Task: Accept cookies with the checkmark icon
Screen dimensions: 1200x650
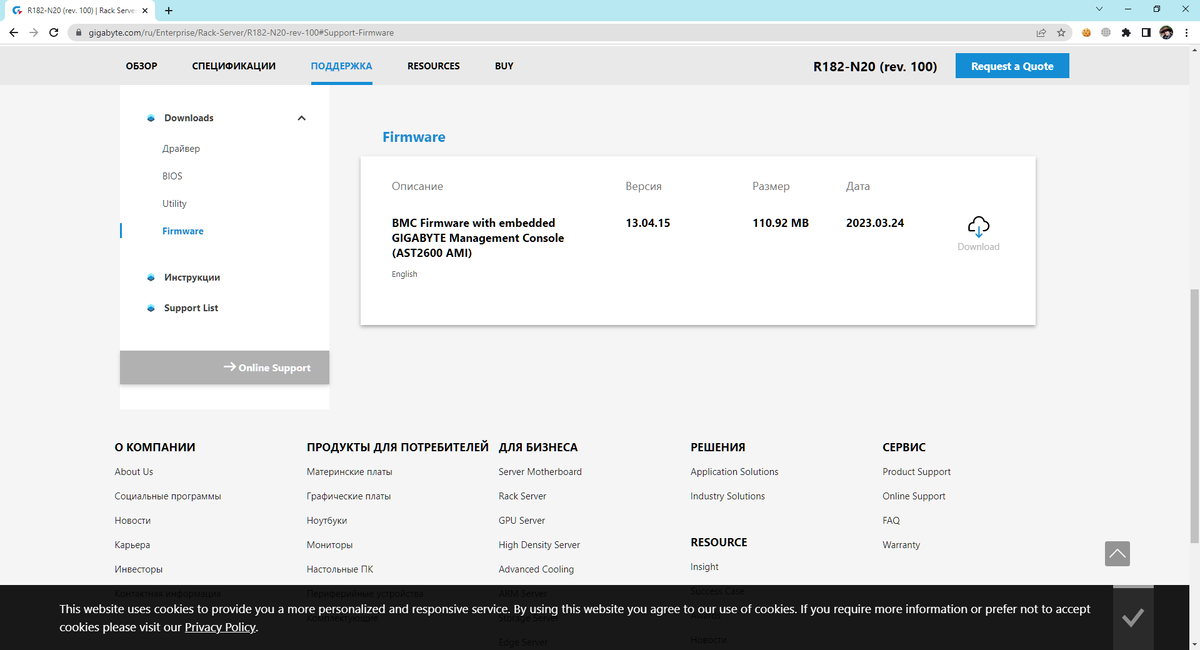Action: pos(1133,618)
